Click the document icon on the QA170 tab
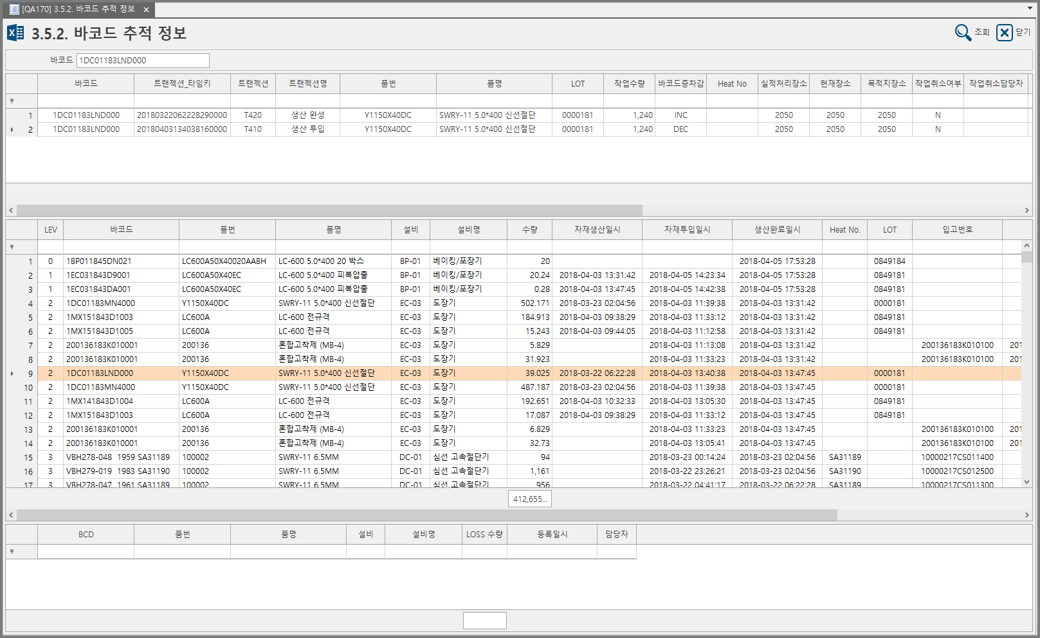1040x638 pixels. [x=14, y=9]
